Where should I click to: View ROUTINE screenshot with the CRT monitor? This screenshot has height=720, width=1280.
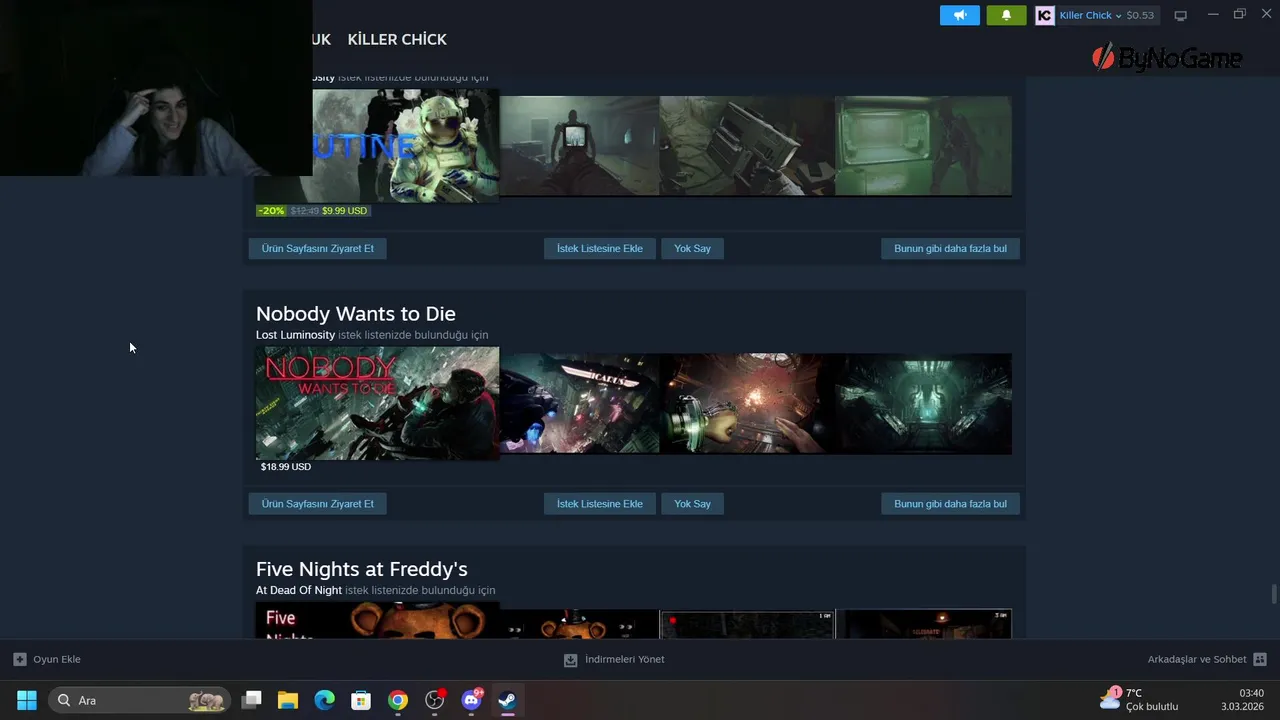click(x=579, y=146)
